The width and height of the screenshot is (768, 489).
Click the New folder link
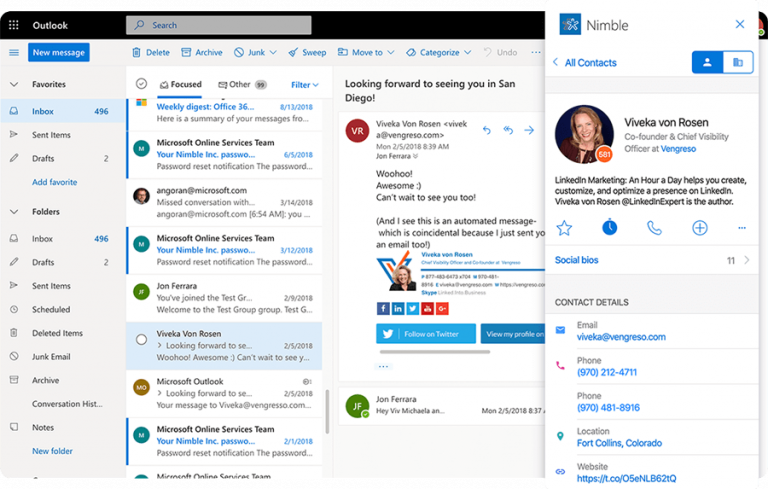pos(52,451)
